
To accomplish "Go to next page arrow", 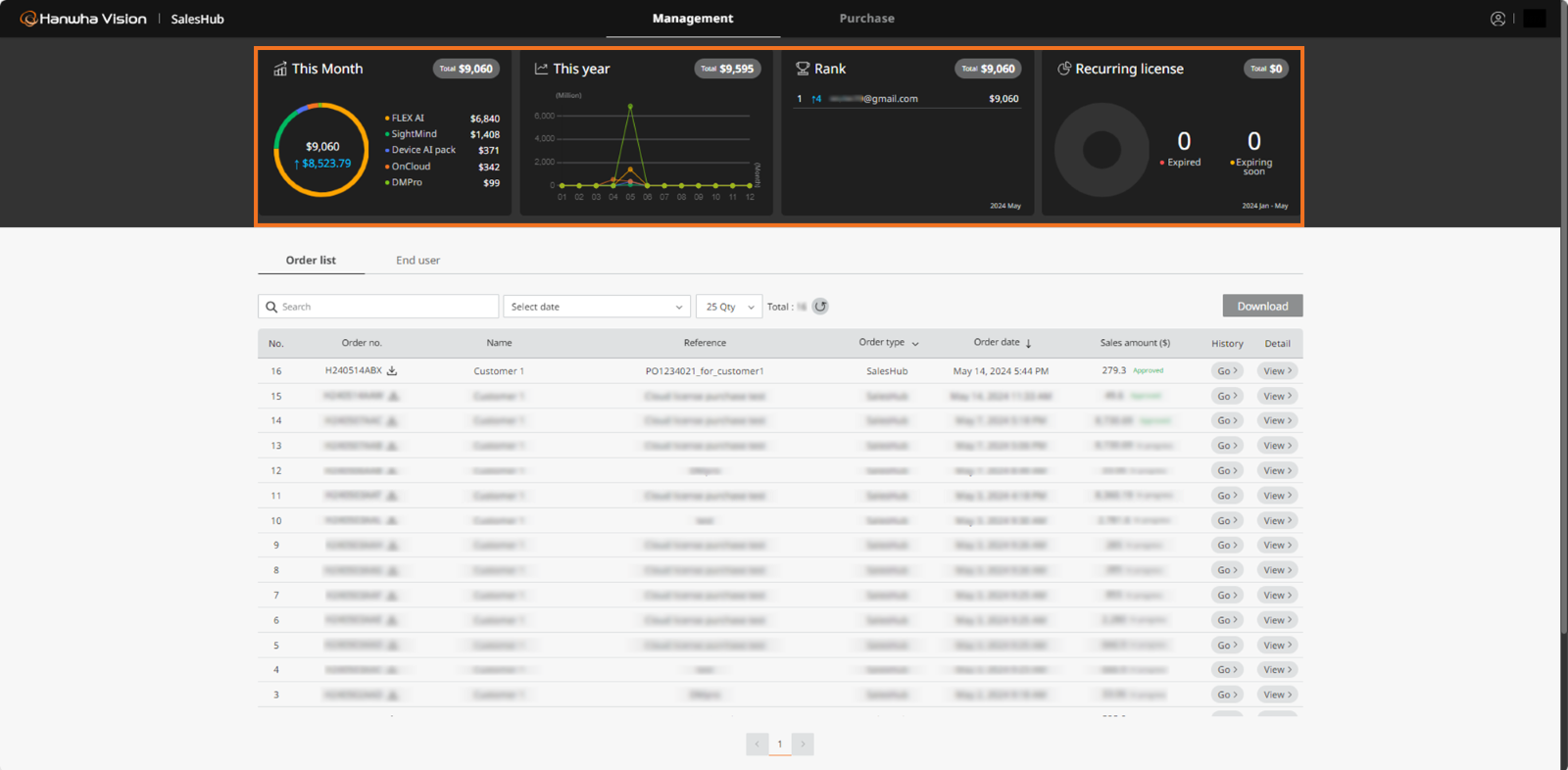I will click(803, 745).
